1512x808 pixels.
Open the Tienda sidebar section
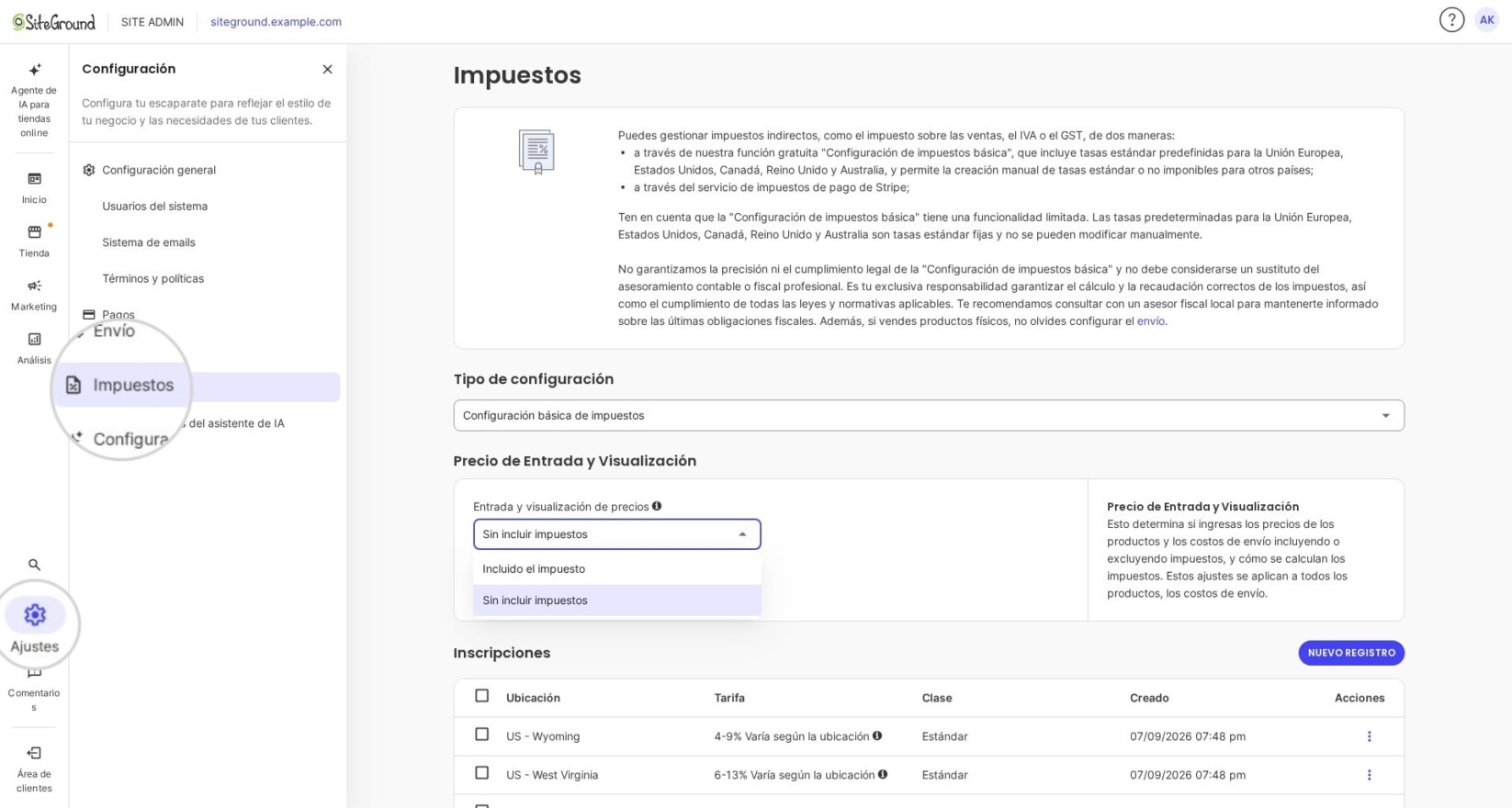coord(34,241)
